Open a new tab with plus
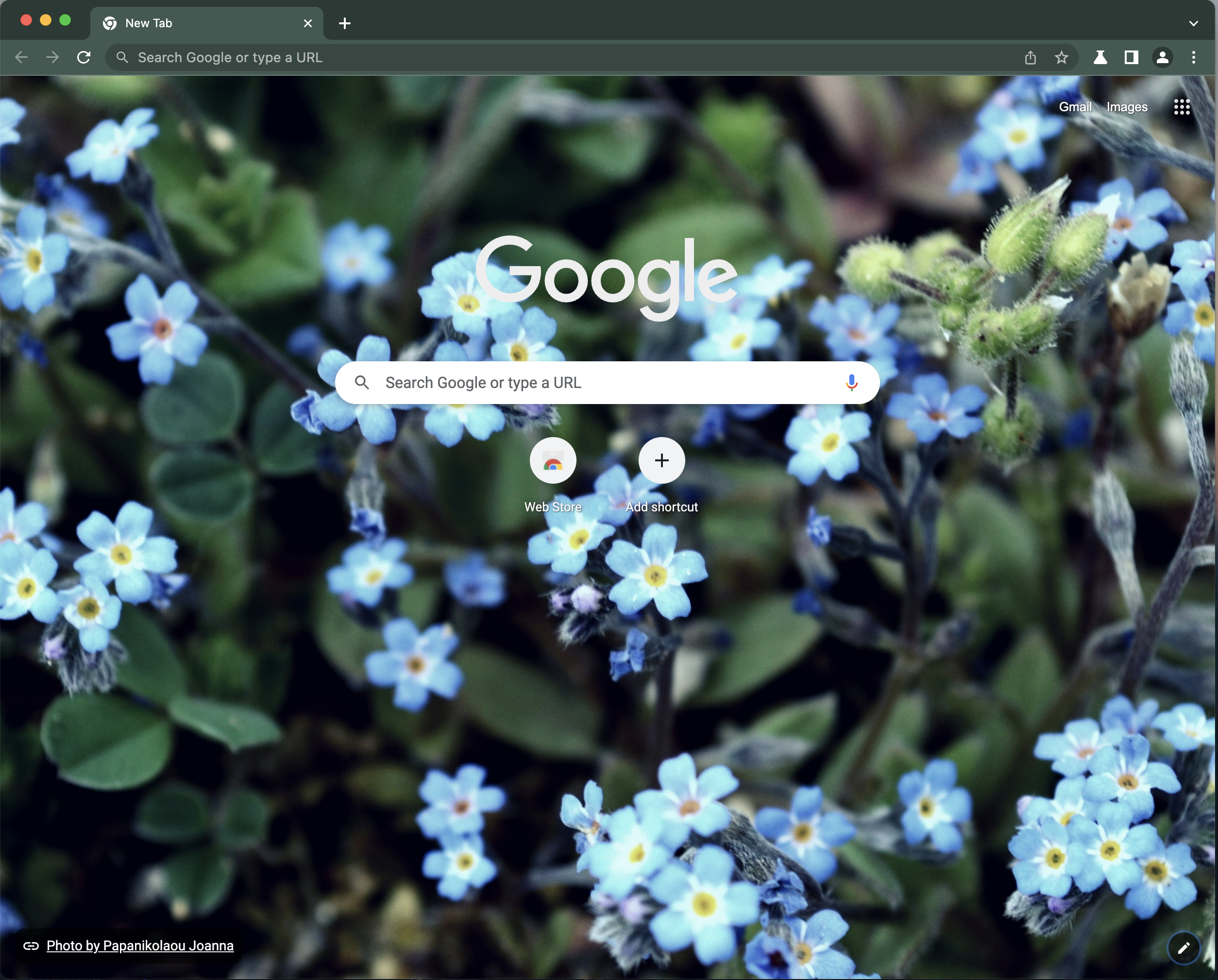 coord(345,23)
